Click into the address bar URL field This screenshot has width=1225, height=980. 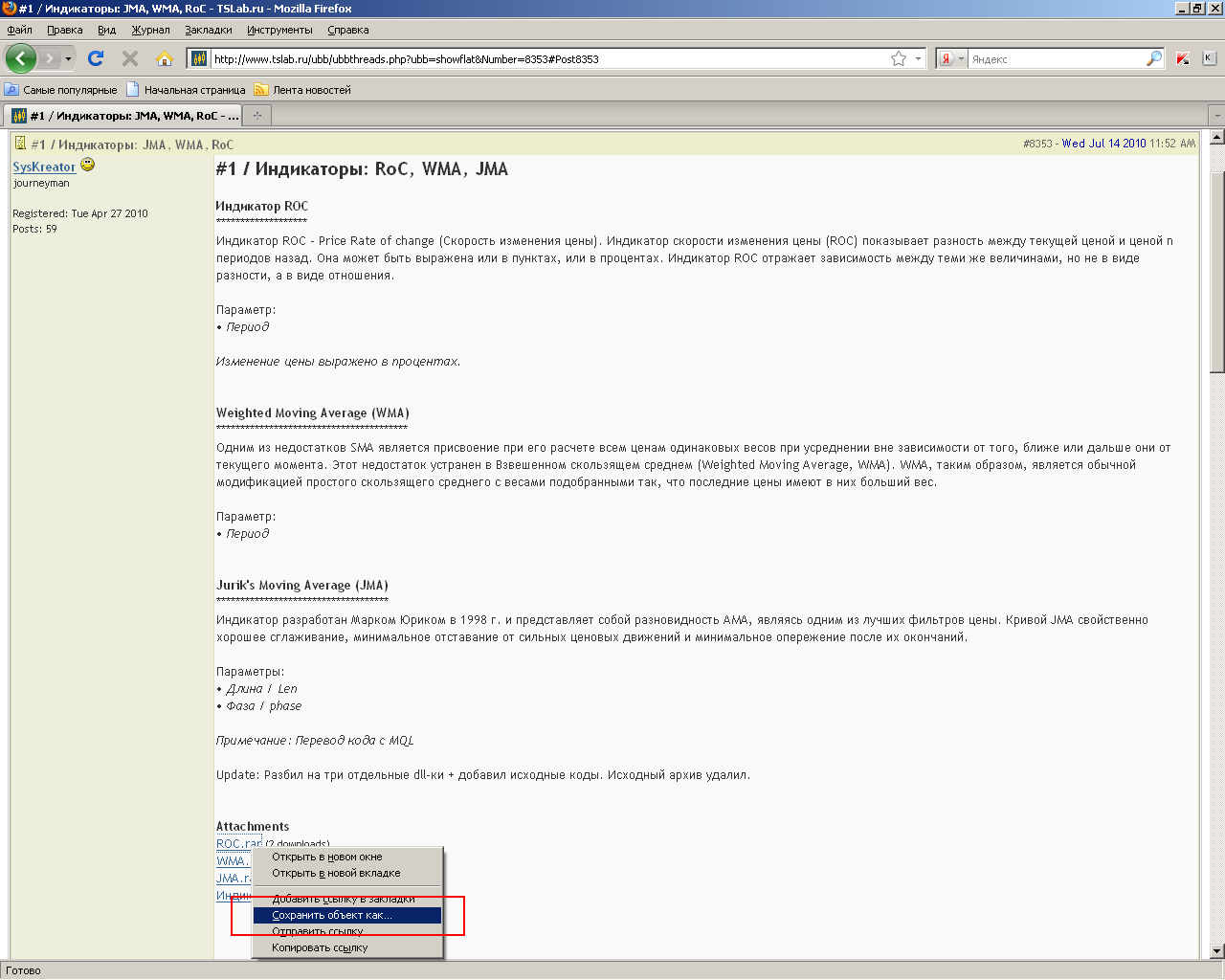pos(549,58)
